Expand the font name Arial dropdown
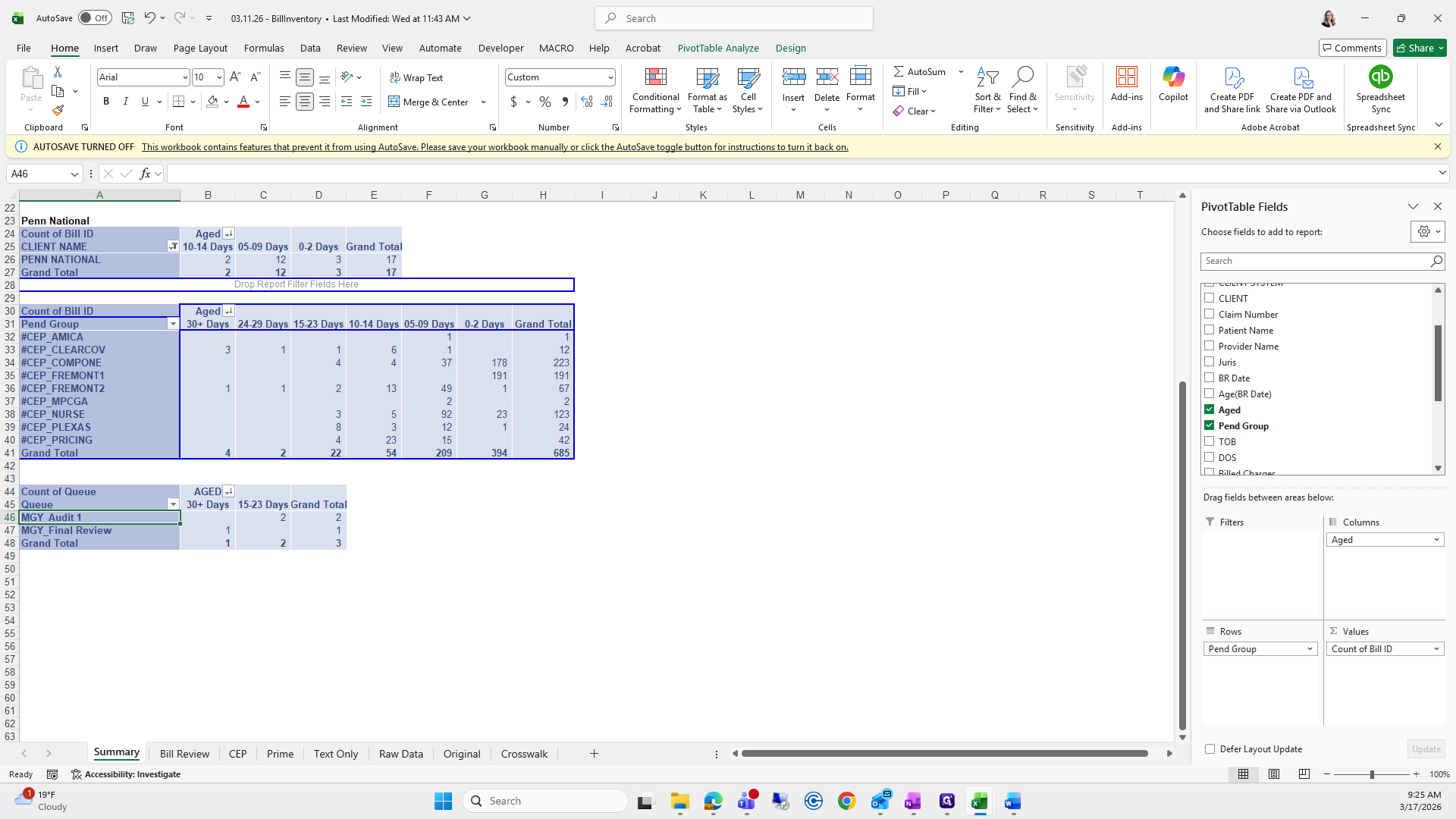The width and height of the screenshot is (1456, 819). (184, 77)
